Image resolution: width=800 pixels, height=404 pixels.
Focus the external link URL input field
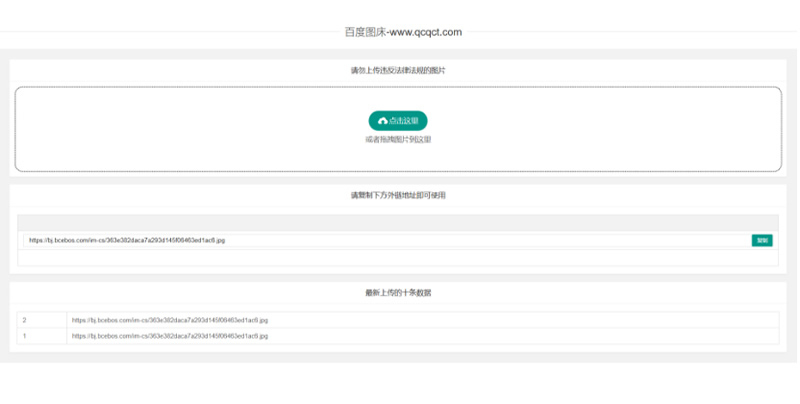[x=450, y=240]
